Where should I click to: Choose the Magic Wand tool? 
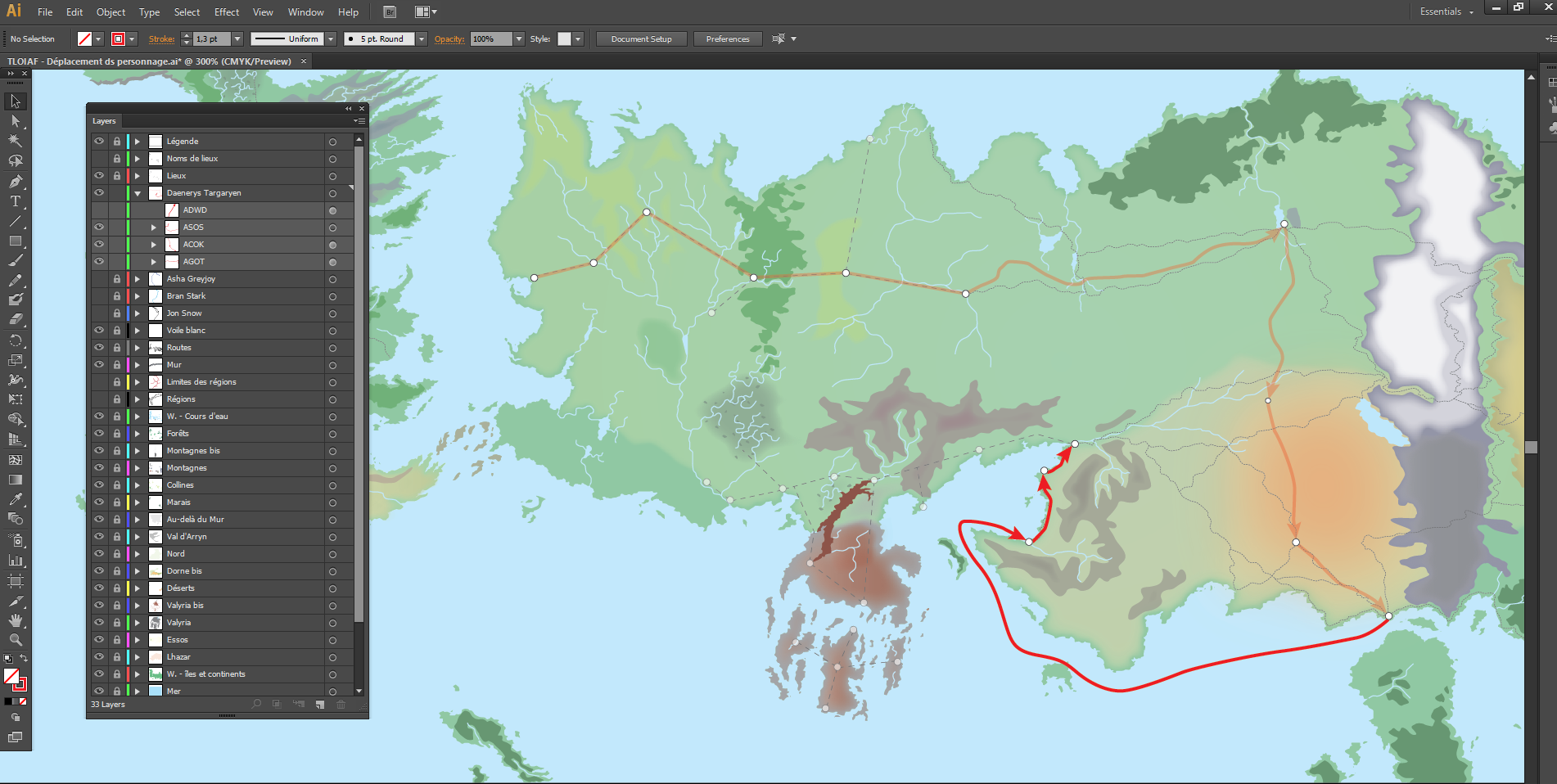16,141
